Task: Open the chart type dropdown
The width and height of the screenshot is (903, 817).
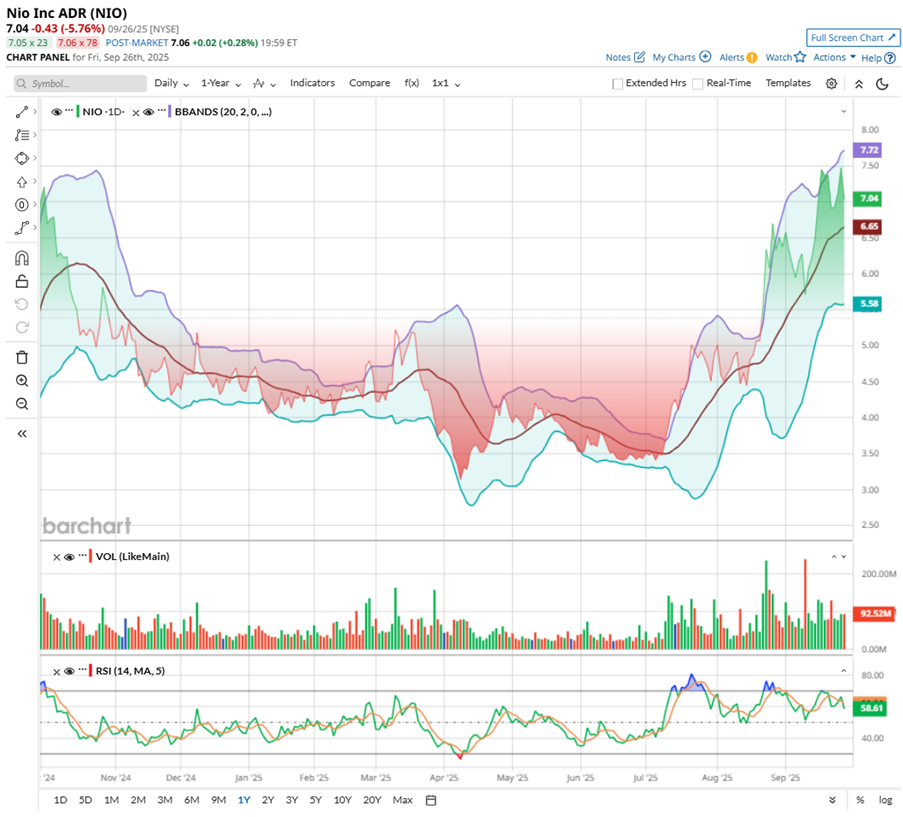Action: pyautogui.click(x=264, y=84)
